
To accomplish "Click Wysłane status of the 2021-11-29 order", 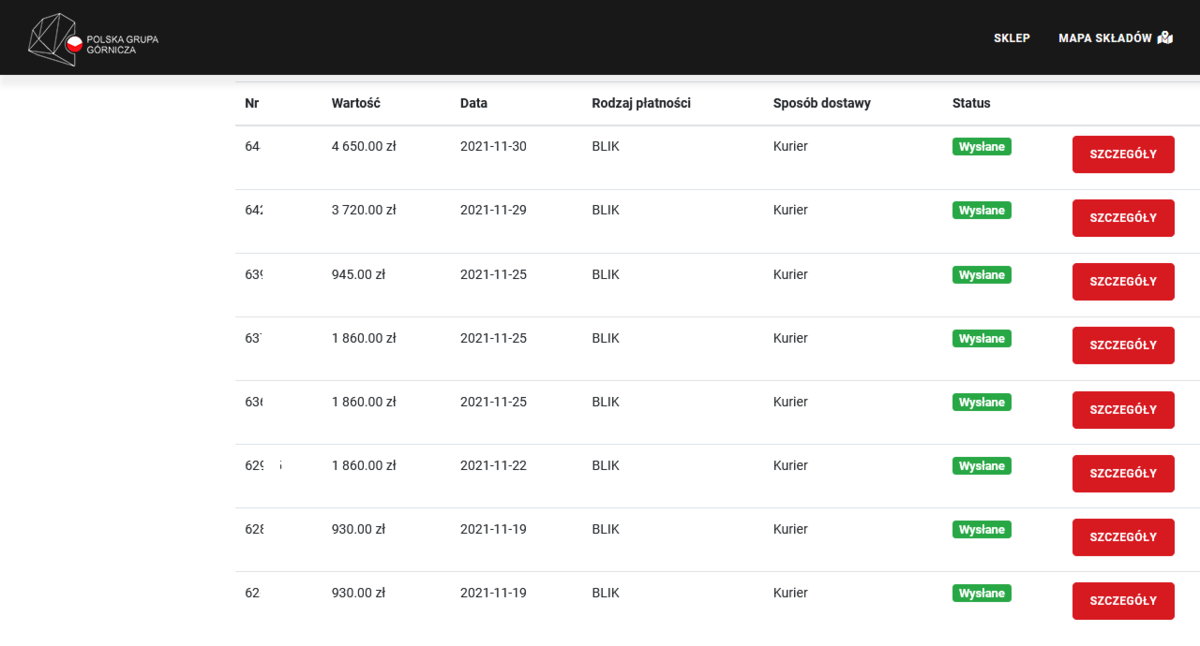I will 981,211.
